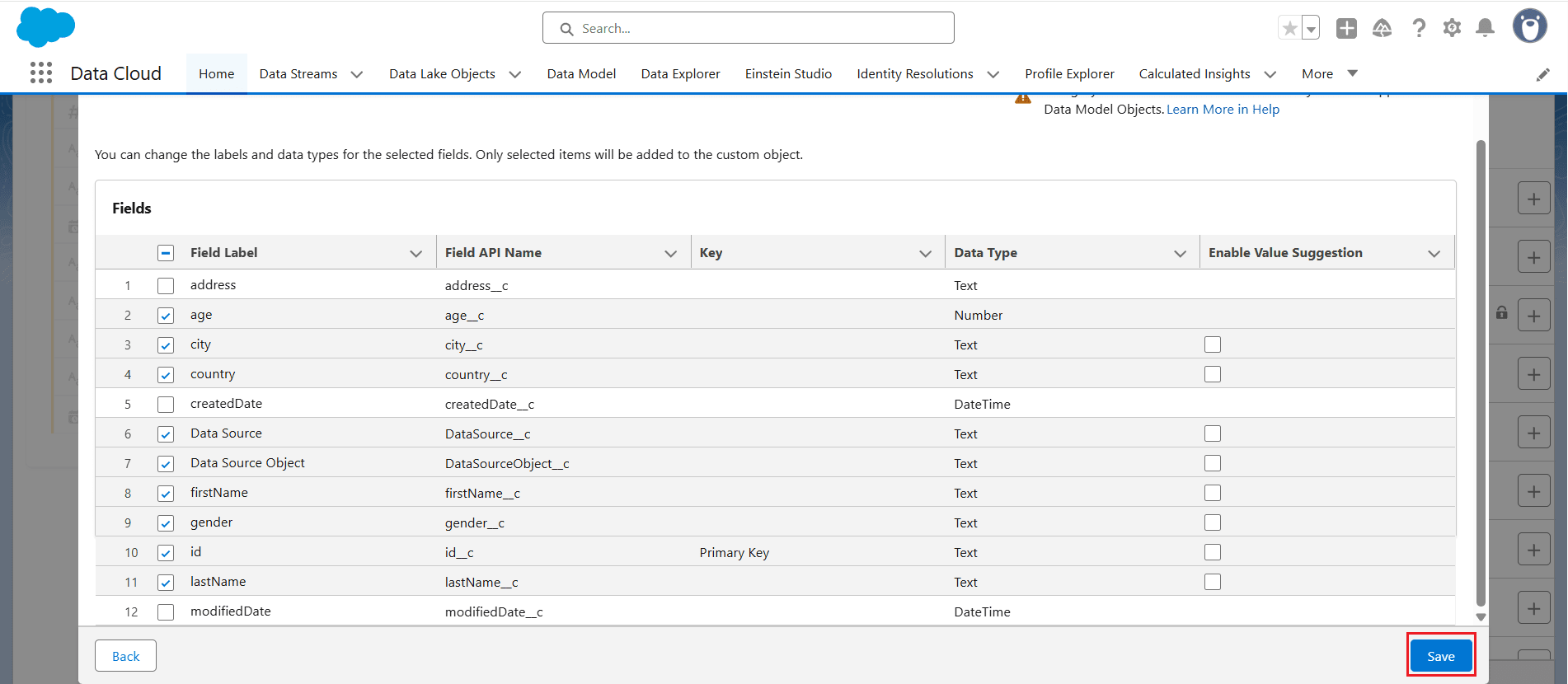The image size is (1568, 684).
Task: Check the address field checkbox
Action: pyautogui.click(x=166, y=286)
